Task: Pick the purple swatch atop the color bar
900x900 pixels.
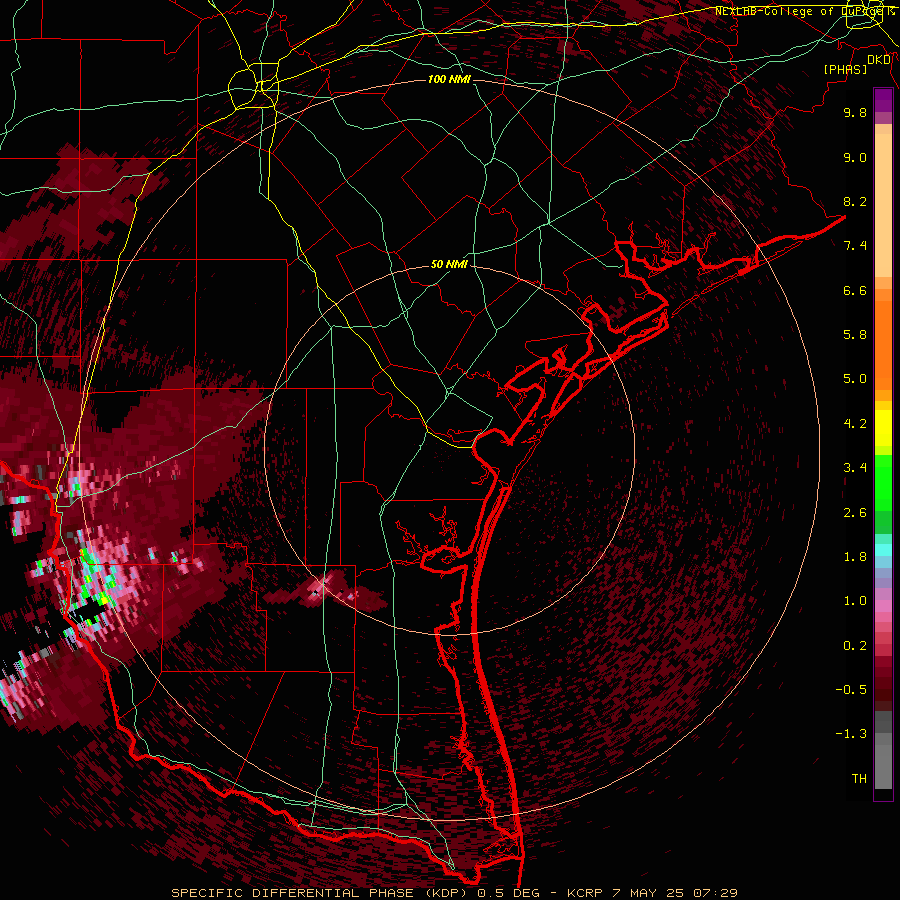Action: (883, 100)
